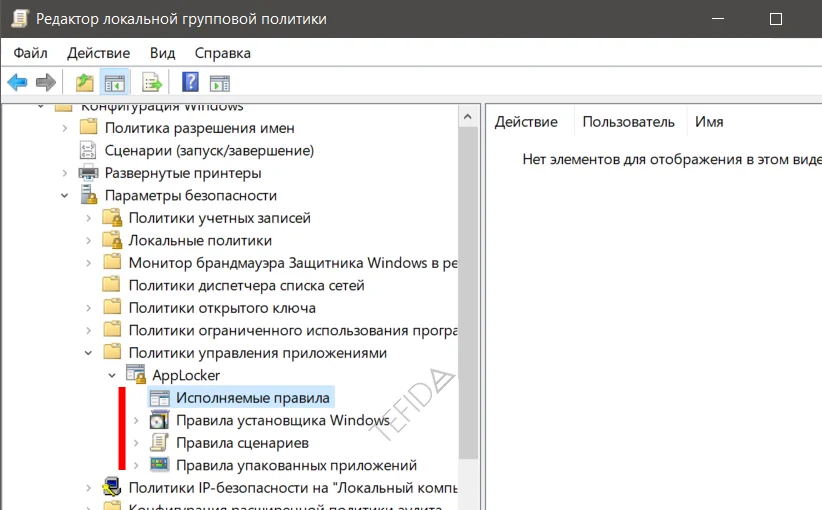Click the Правила сценариев scroll icon
Image resolution: width=822 pixels, height=510 pixels.
tap(159, 443)
